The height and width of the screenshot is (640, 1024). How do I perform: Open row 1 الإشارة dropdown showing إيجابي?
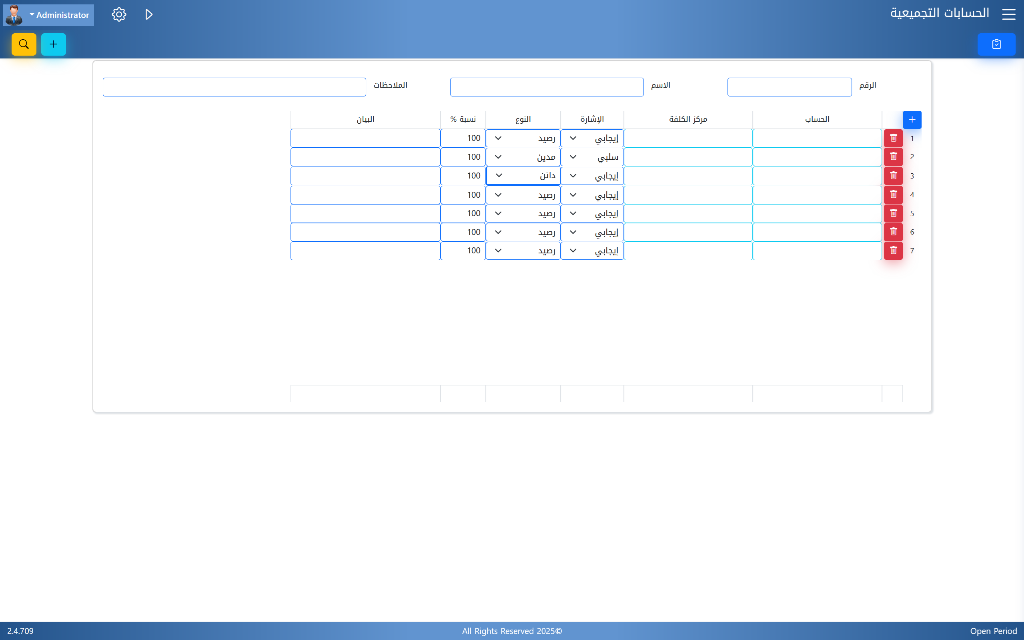point(592,138)
